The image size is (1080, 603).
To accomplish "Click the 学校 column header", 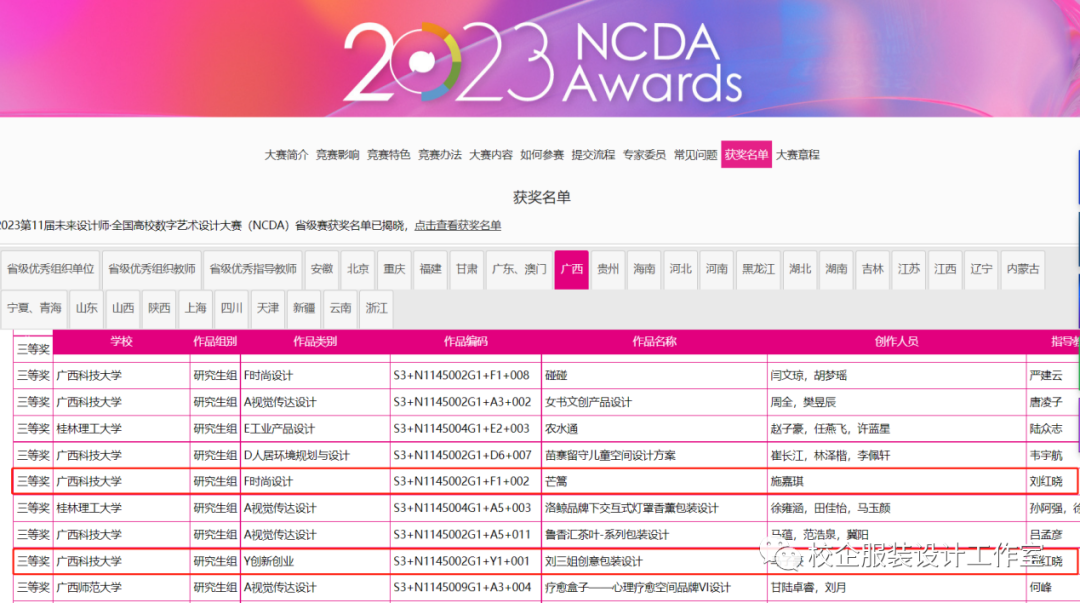I will click(x=121, y=341).
